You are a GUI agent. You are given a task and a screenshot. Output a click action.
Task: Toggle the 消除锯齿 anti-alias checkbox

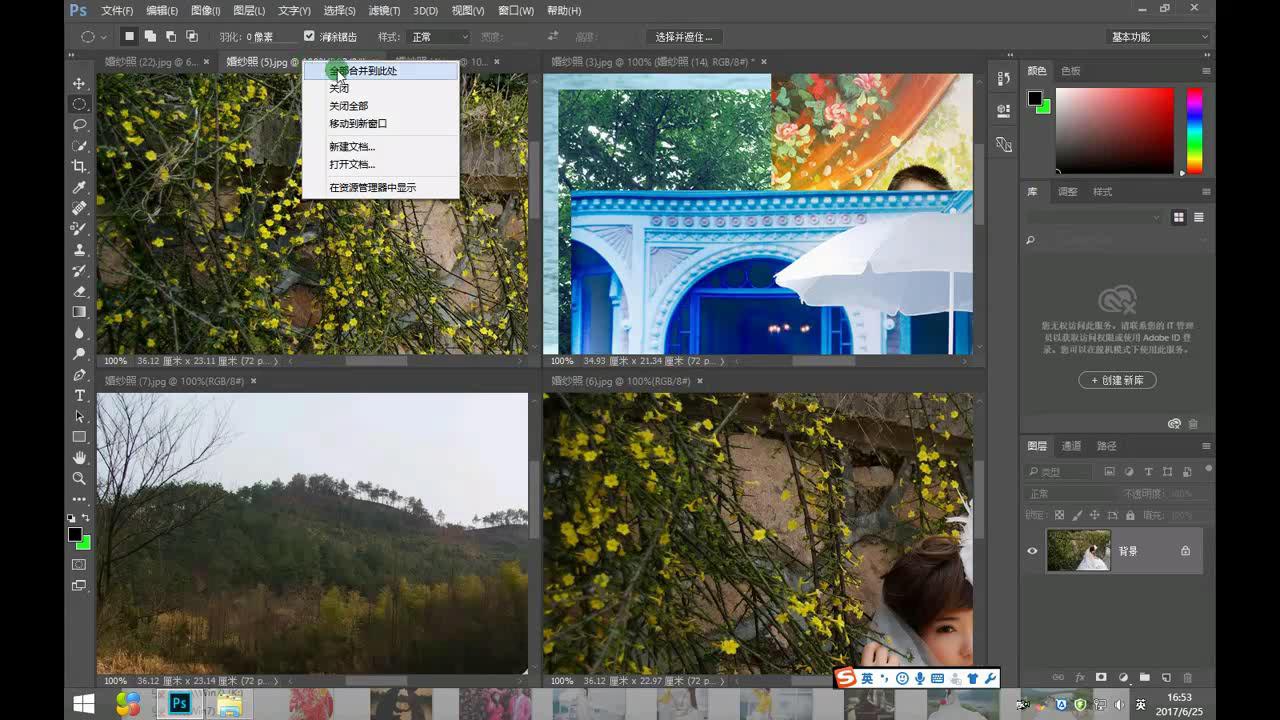coord(309,37)
